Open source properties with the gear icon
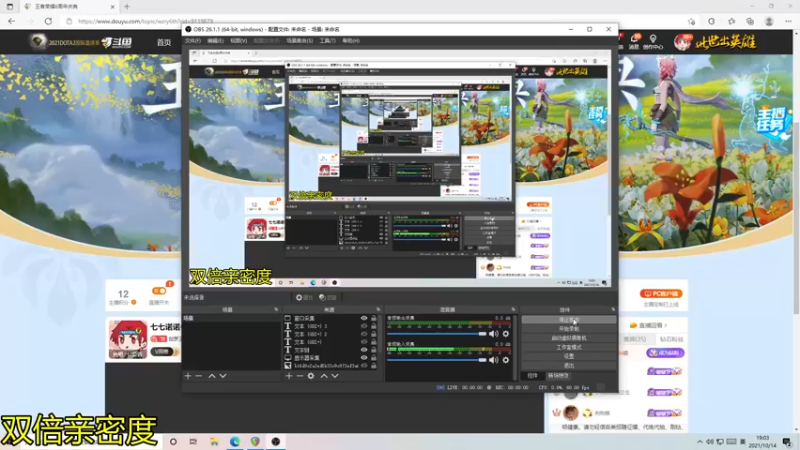The image size is (800, 450). pos(311,376)
